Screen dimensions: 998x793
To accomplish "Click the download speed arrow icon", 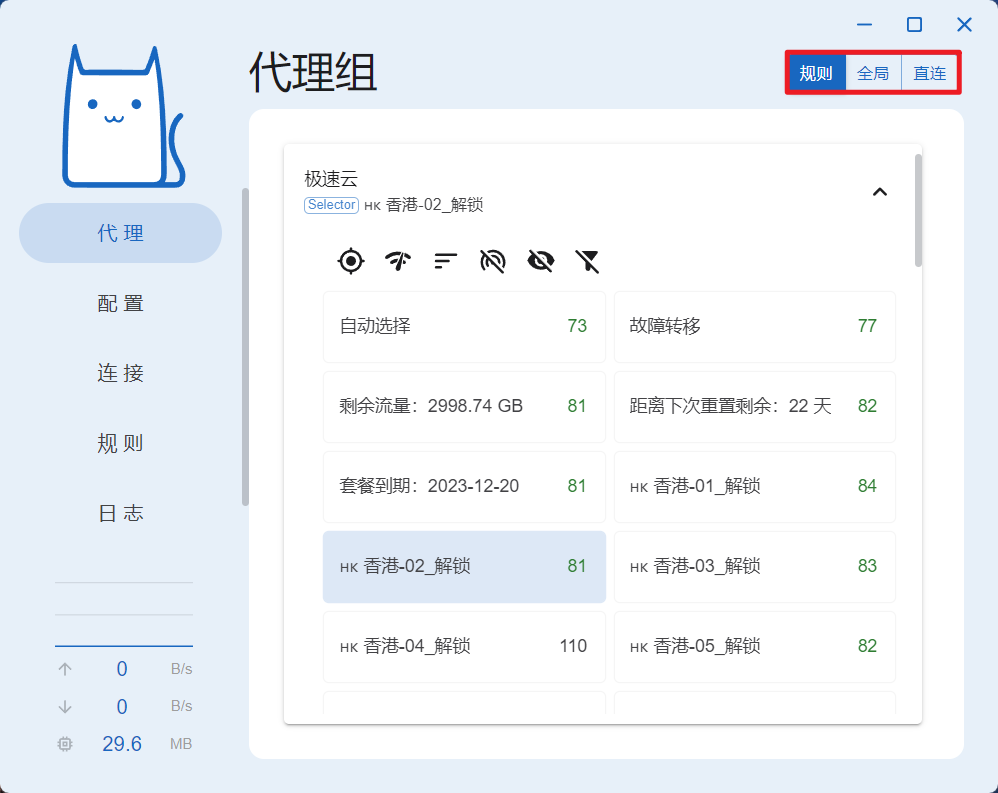I will (x=65, y=706).
